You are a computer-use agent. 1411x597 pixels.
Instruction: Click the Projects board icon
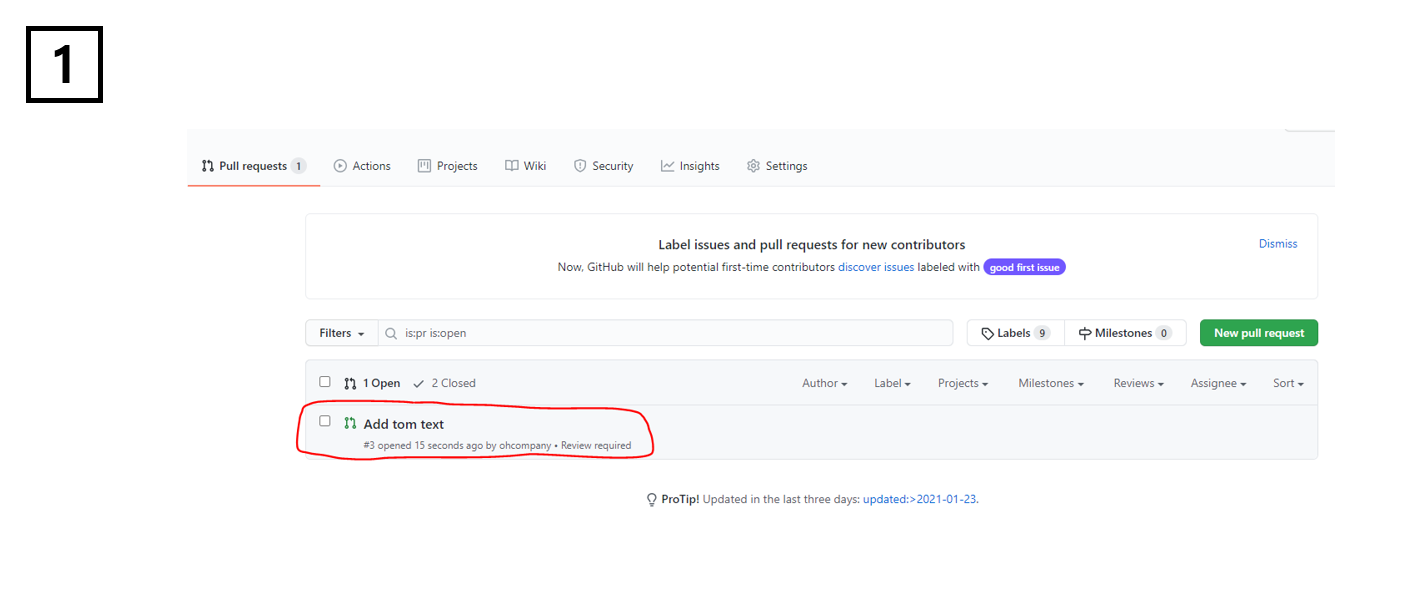(x=424, y=166)
